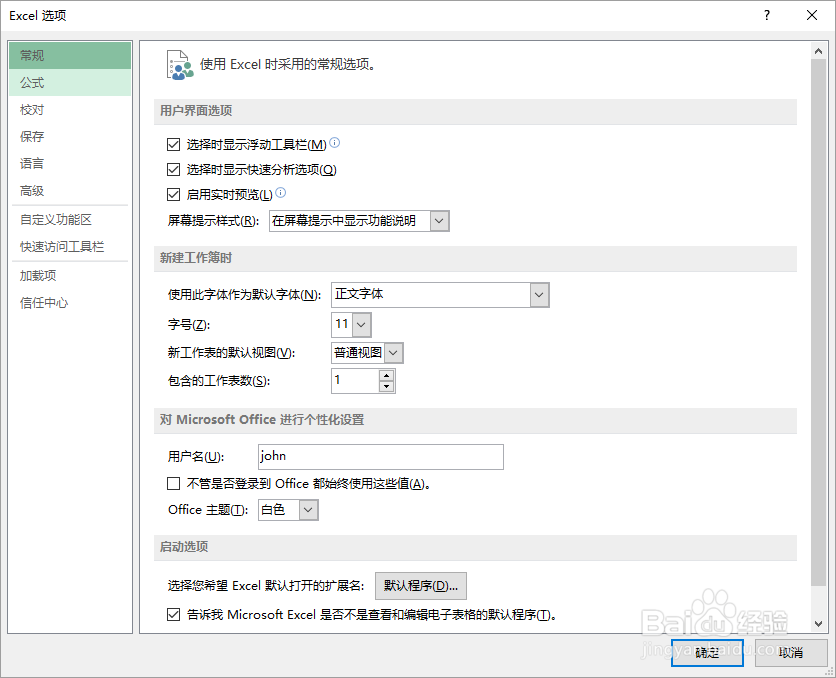Disable 选择时显示快速分析选项
Screen dimensions: 836x678
(x=173, y=169)
